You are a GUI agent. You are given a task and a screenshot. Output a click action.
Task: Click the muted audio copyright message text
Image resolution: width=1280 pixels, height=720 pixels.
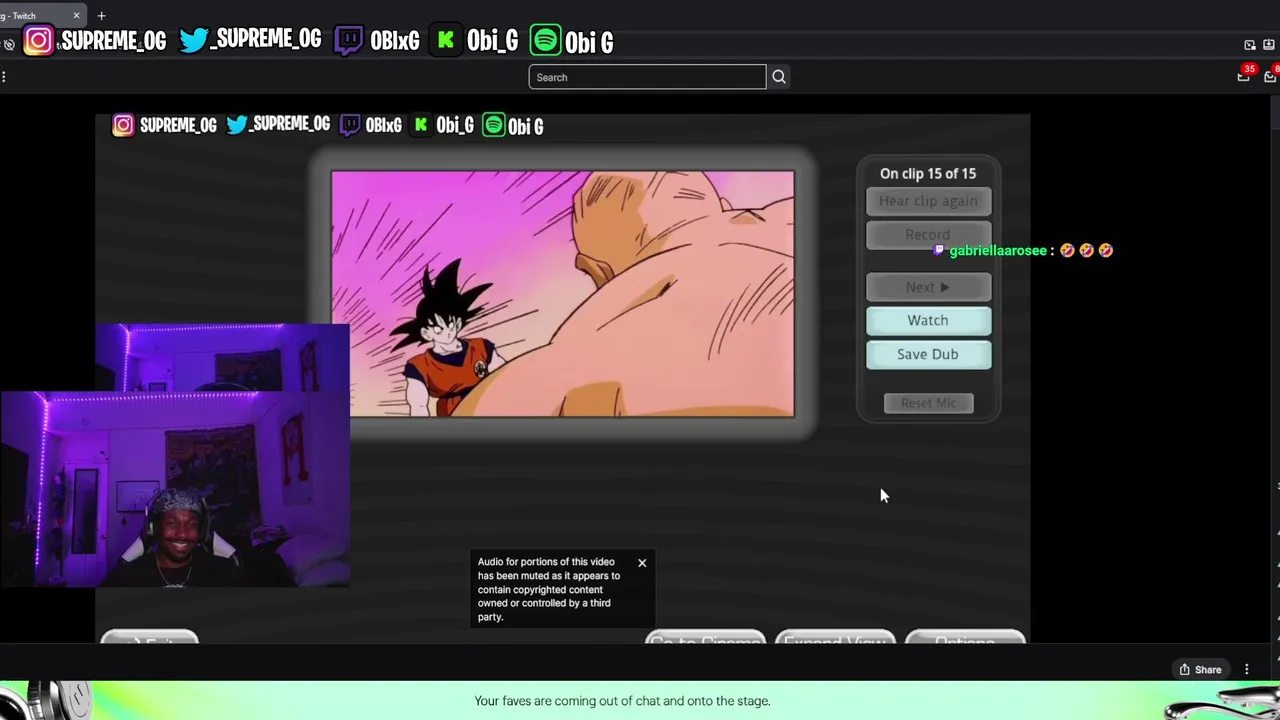tap(549, 589)
